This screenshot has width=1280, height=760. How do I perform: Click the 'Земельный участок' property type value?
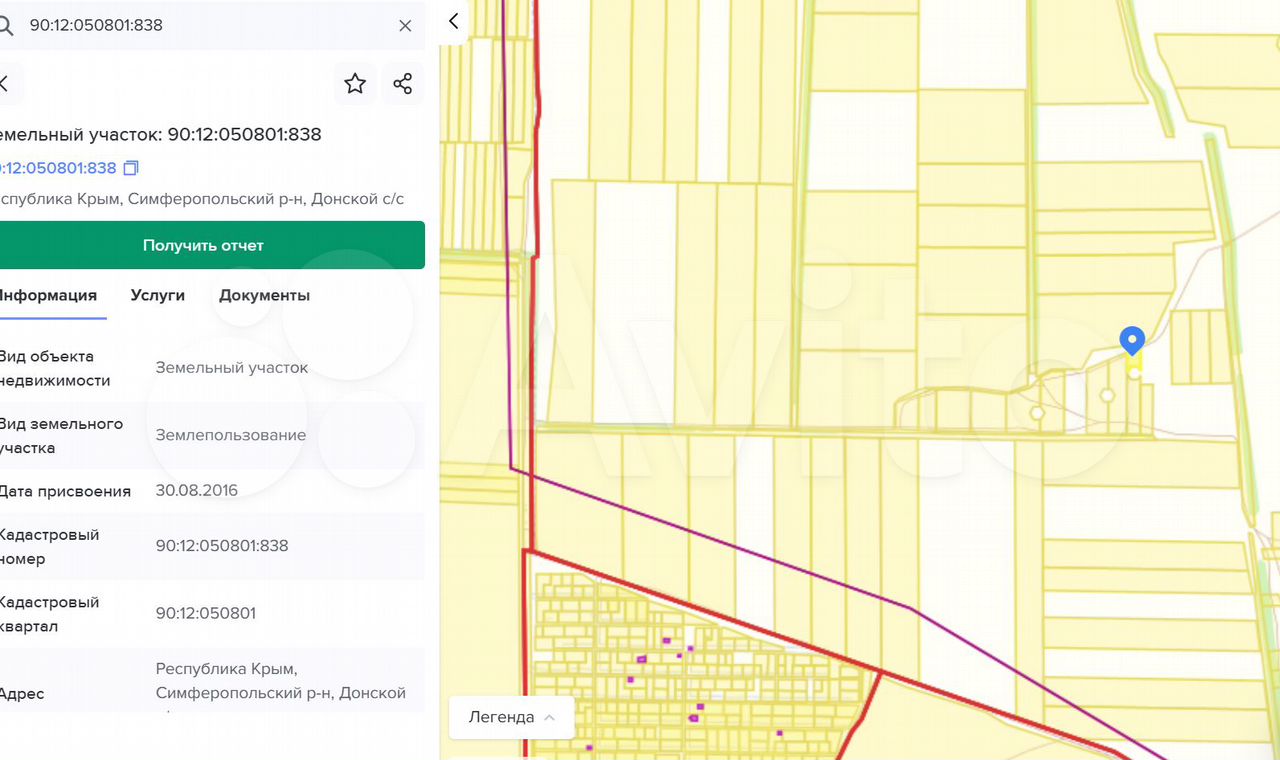point(232,368)
